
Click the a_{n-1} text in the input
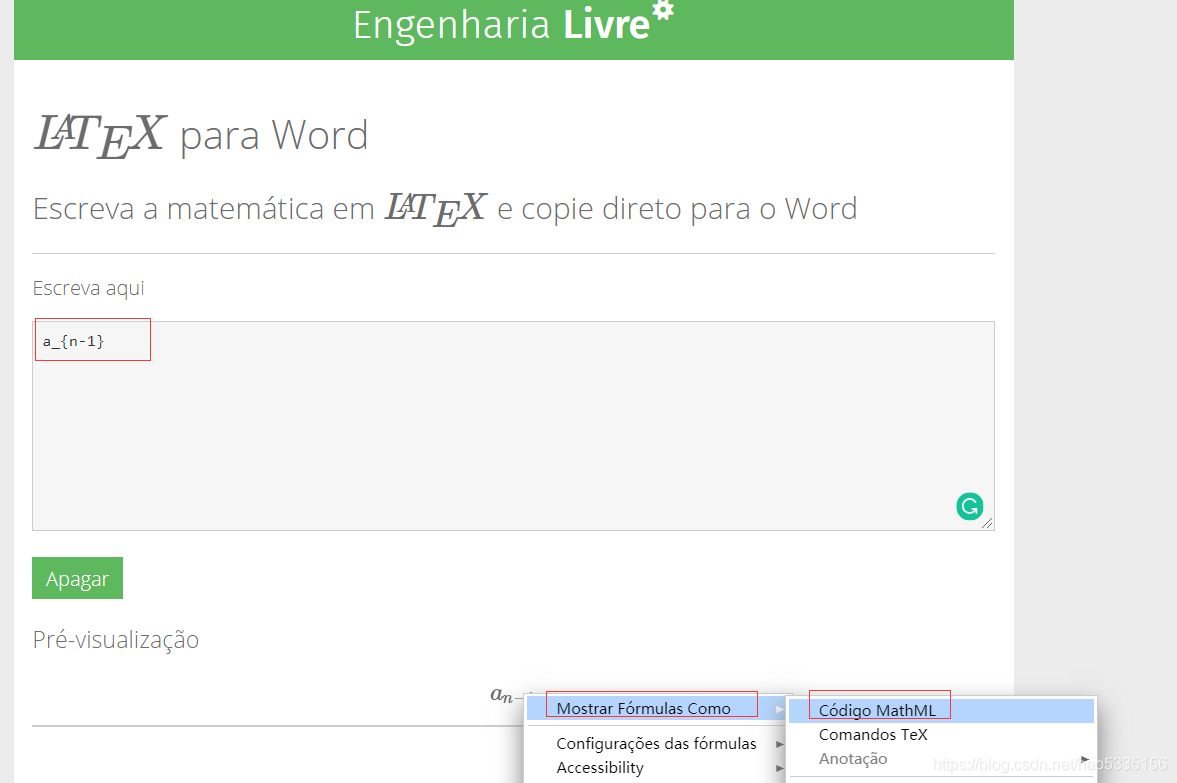pyautogui.click(x=73, y=342)
